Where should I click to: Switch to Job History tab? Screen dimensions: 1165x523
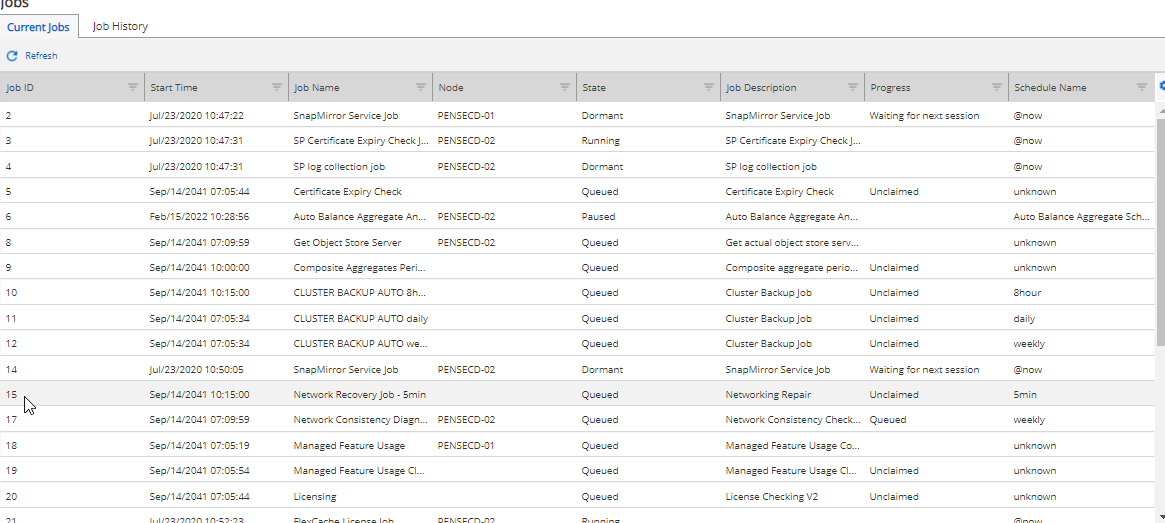[120, 26]
